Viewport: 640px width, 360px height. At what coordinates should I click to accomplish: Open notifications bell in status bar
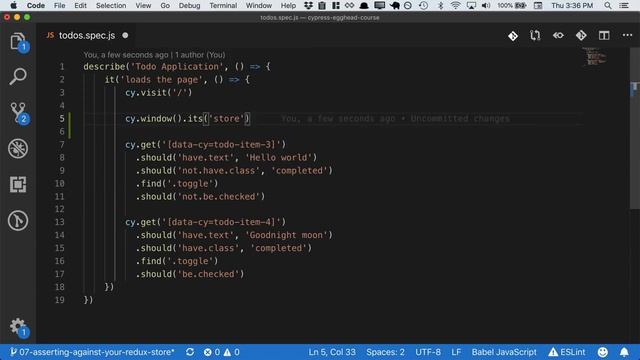click(624, 352)
